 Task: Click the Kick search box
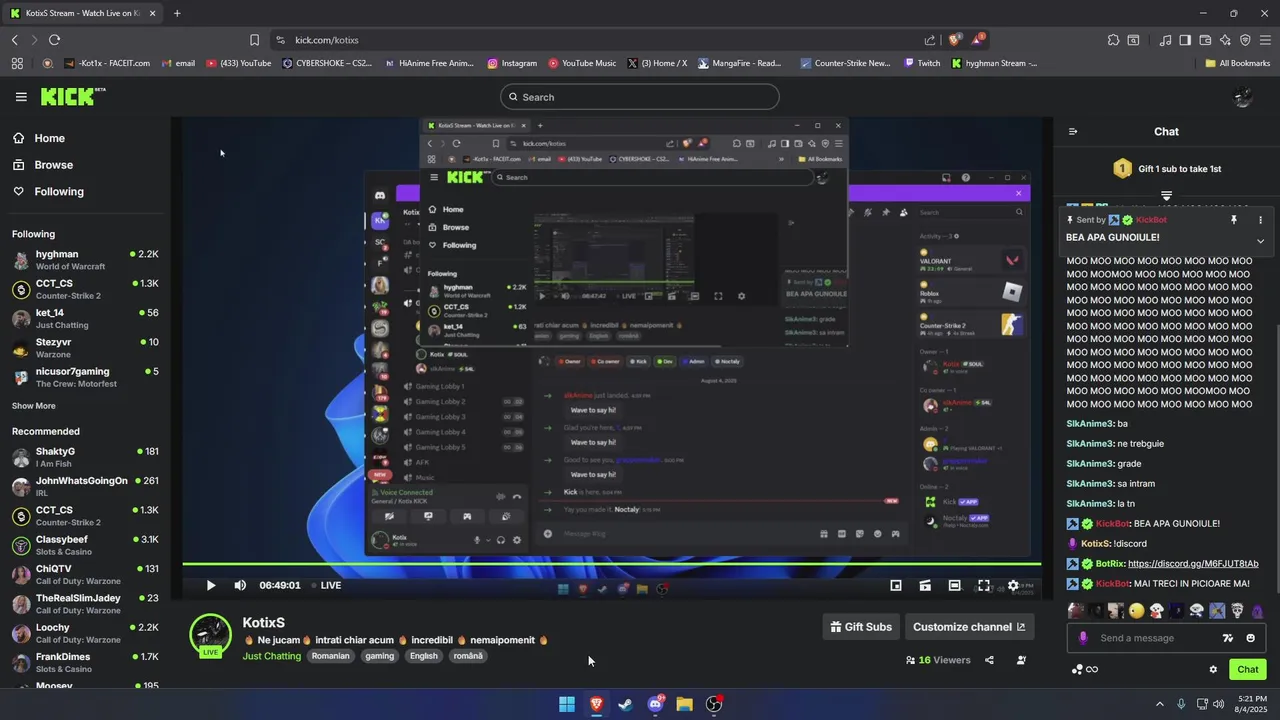(x=640, y=97)
